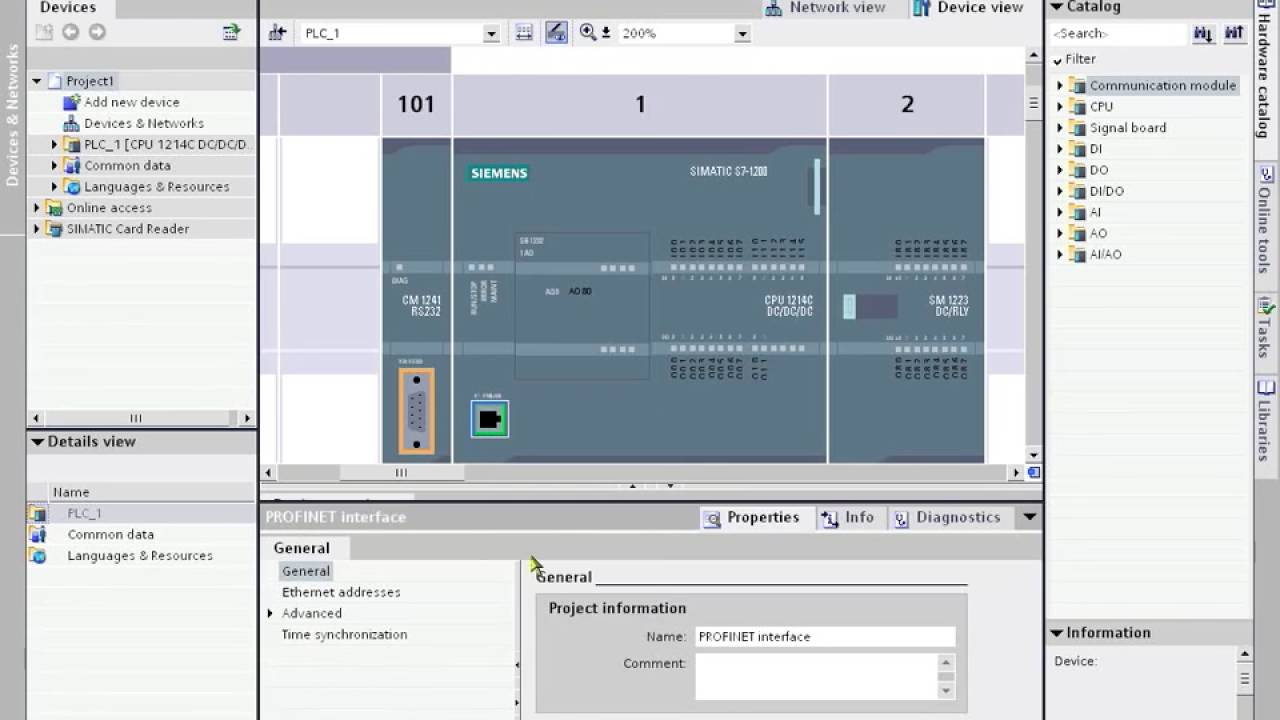Select the General properties tab
Screen dimensions: 1280x720
[x=302, y=548]
